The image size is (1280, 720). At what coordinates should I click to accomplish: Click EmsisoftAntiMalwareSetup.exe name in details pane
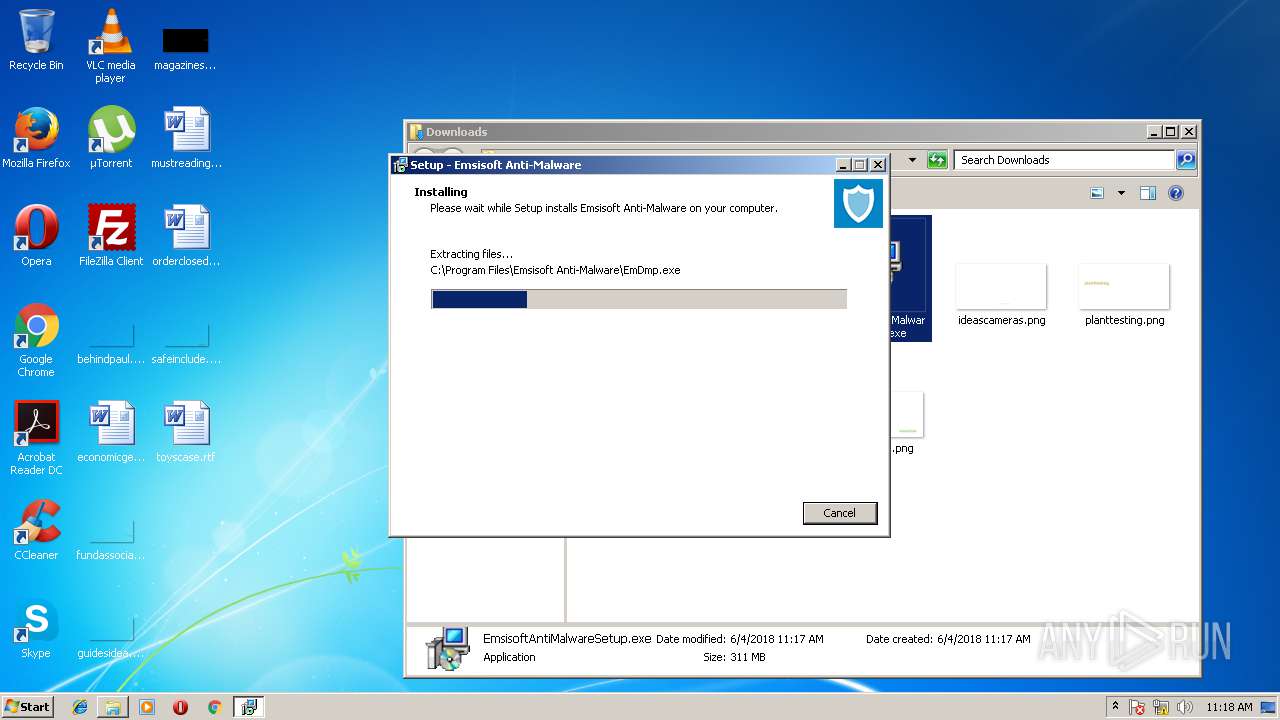coord(567,639)
